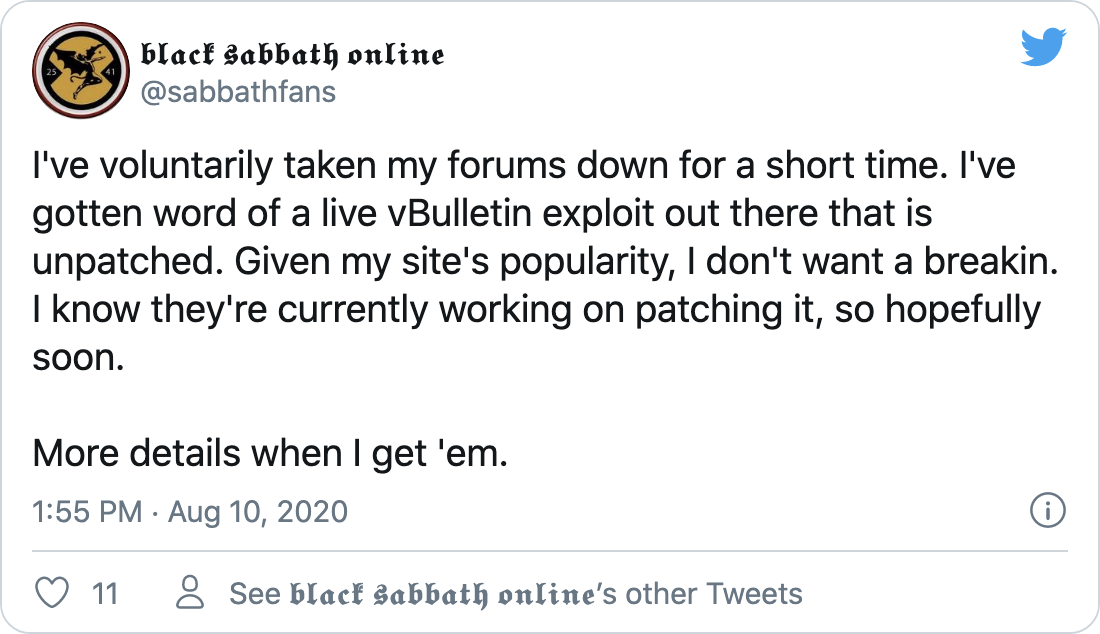Like the tweet with the heart icon

pos(52,593)
